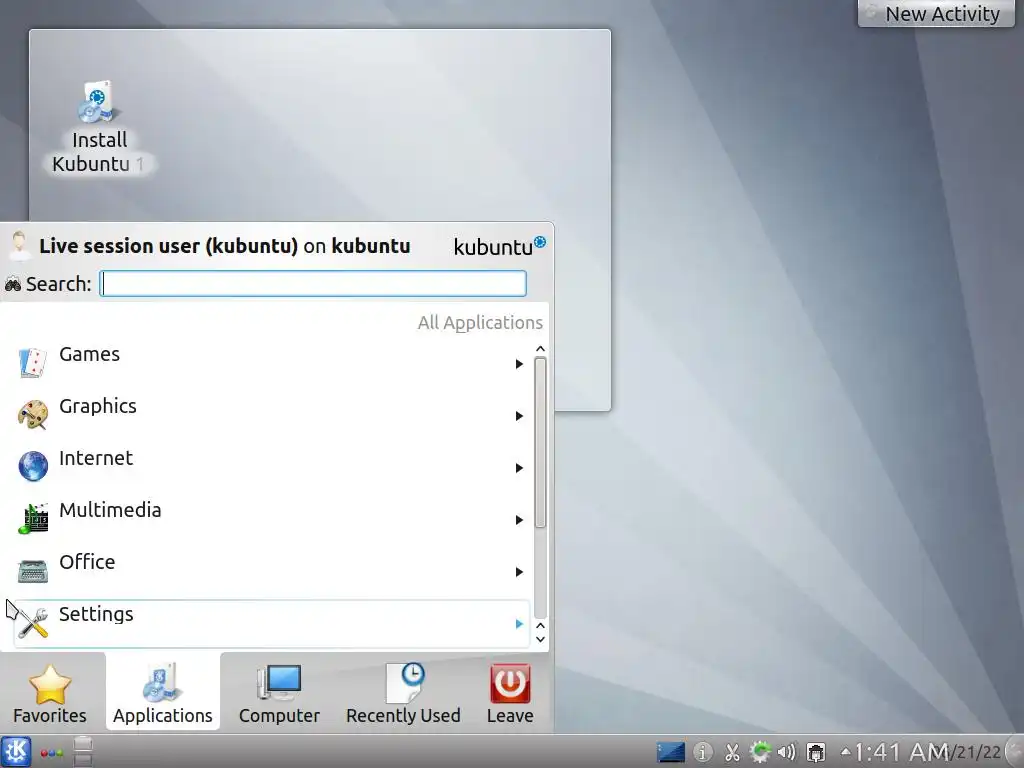
Task: Click the Internet globe icon
Action: coord(33,467)
